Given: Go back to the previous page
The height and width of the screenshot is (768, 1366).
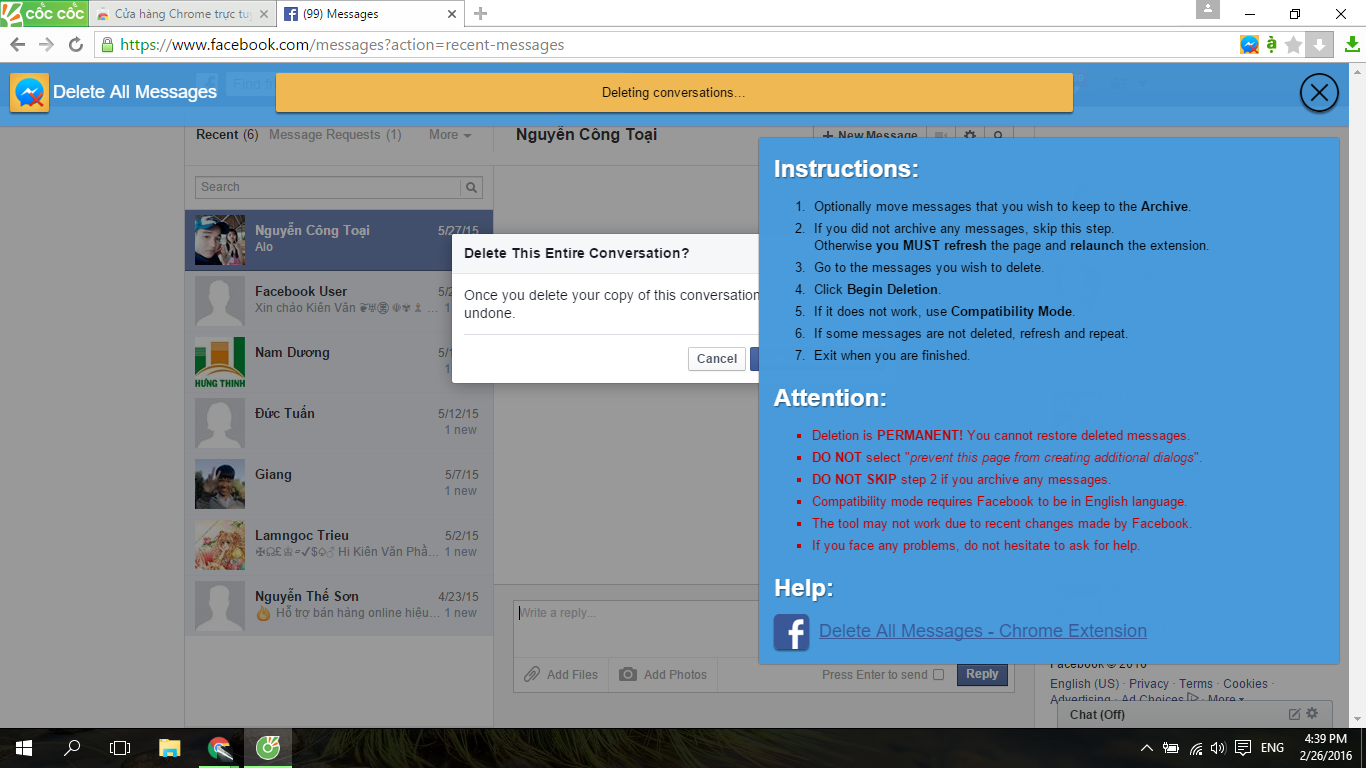Looking at the screenshot, I should pos(17,45).
